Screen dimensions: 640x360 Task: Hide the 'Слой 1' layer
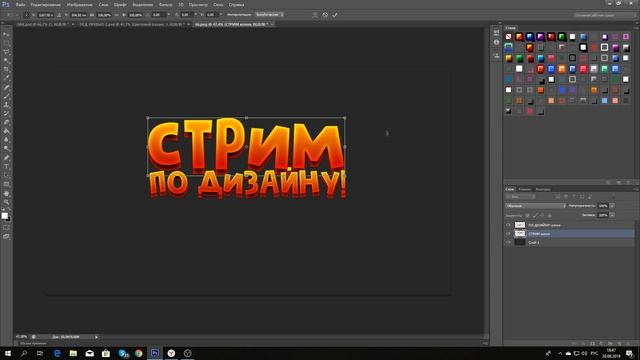tap(508, 242)
